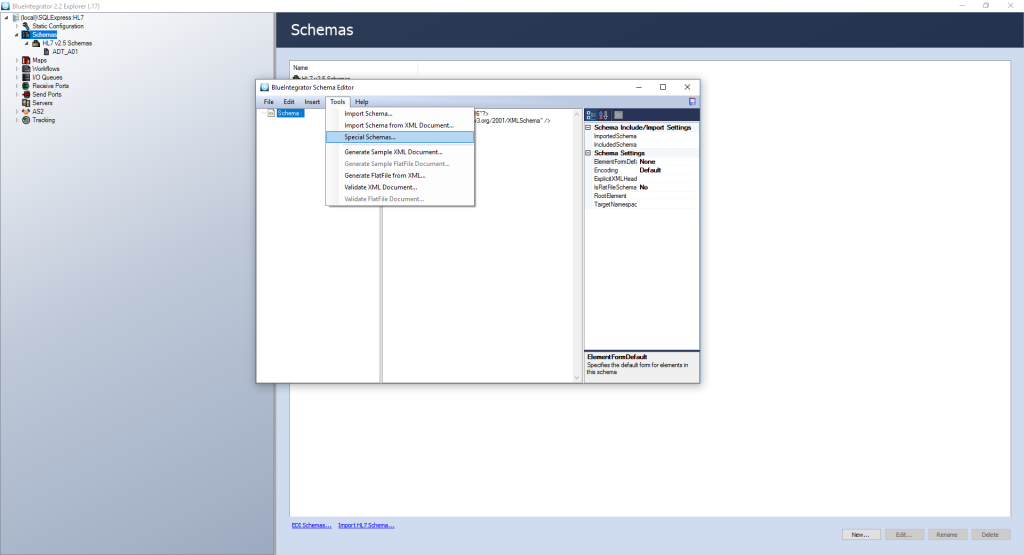Click the Schemas node icon in Explorer tree
Screen dimensions: 1024x555
(26, 35)
